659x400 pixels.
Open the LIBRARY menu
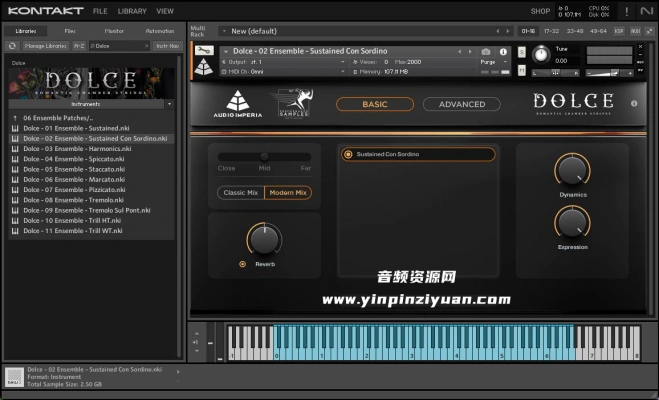(132, 11)
